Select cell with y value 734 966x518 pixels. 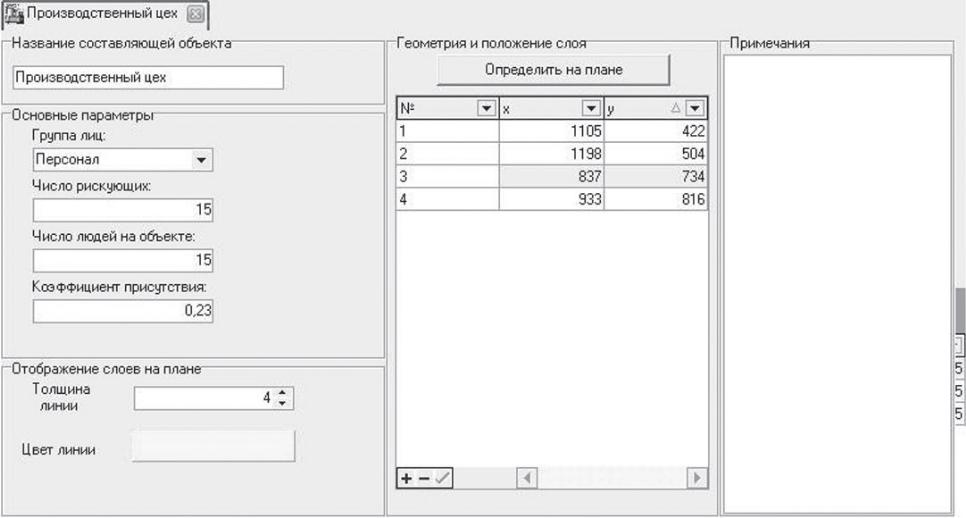(x=656, y=177)
